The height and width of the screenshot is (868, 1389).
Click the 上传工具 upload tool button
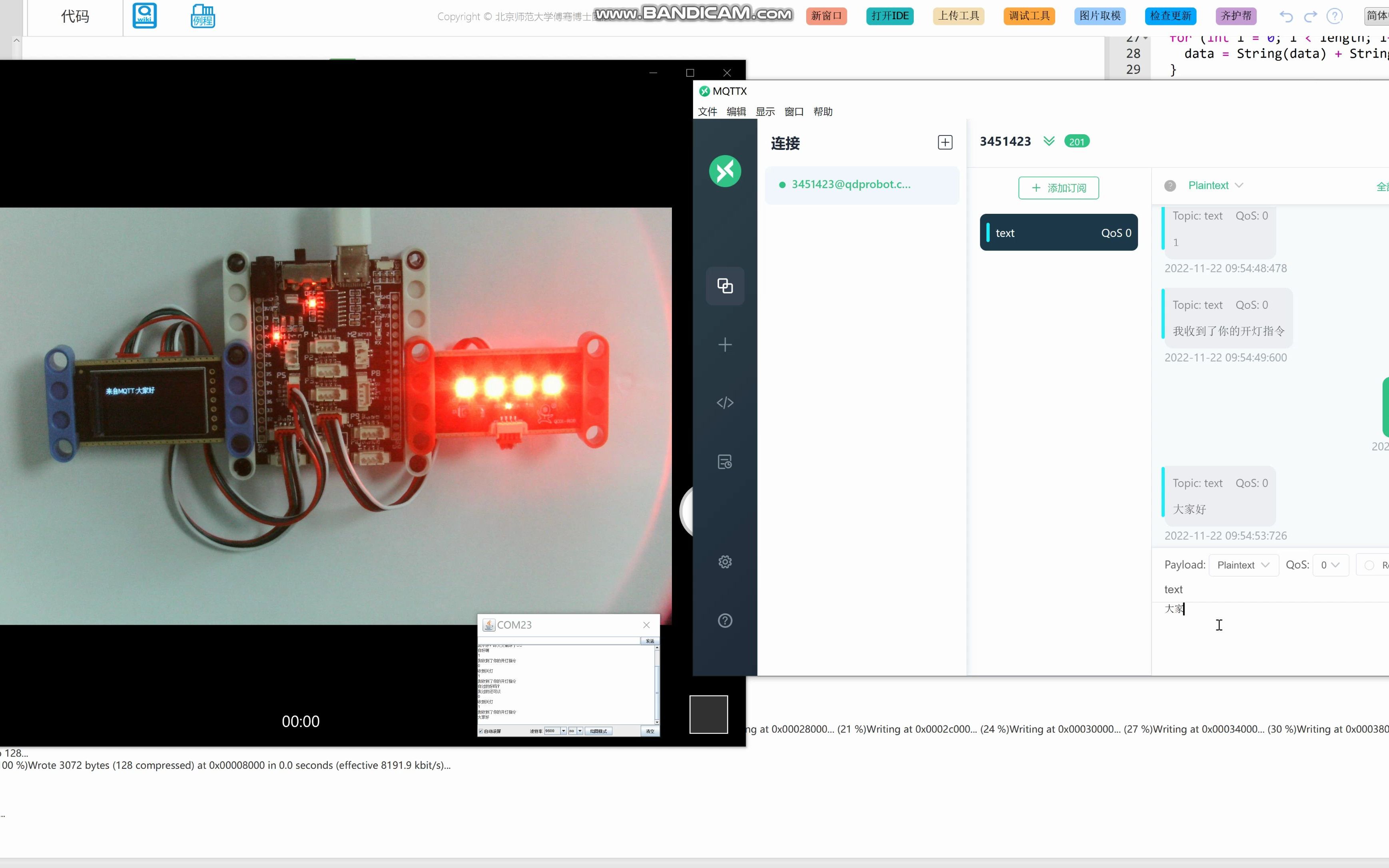(959, 16)
